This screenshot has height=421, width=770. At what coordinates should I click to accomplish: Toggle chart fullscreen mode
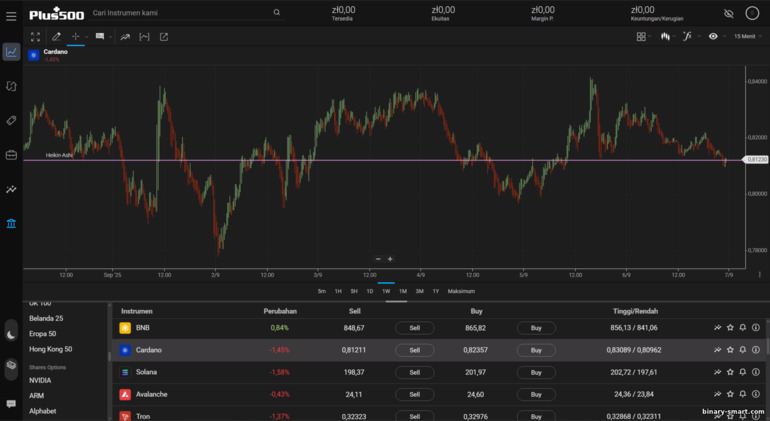35,37
